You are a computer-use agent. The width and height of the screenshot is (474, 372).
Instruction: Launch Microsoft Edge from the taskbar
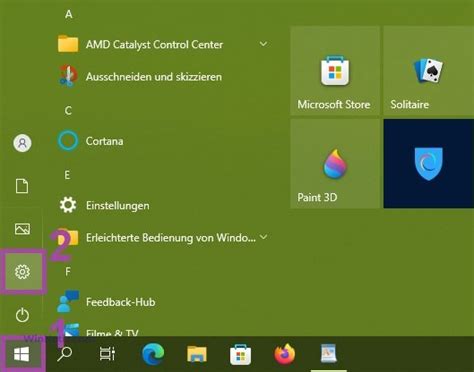point(153,354)
